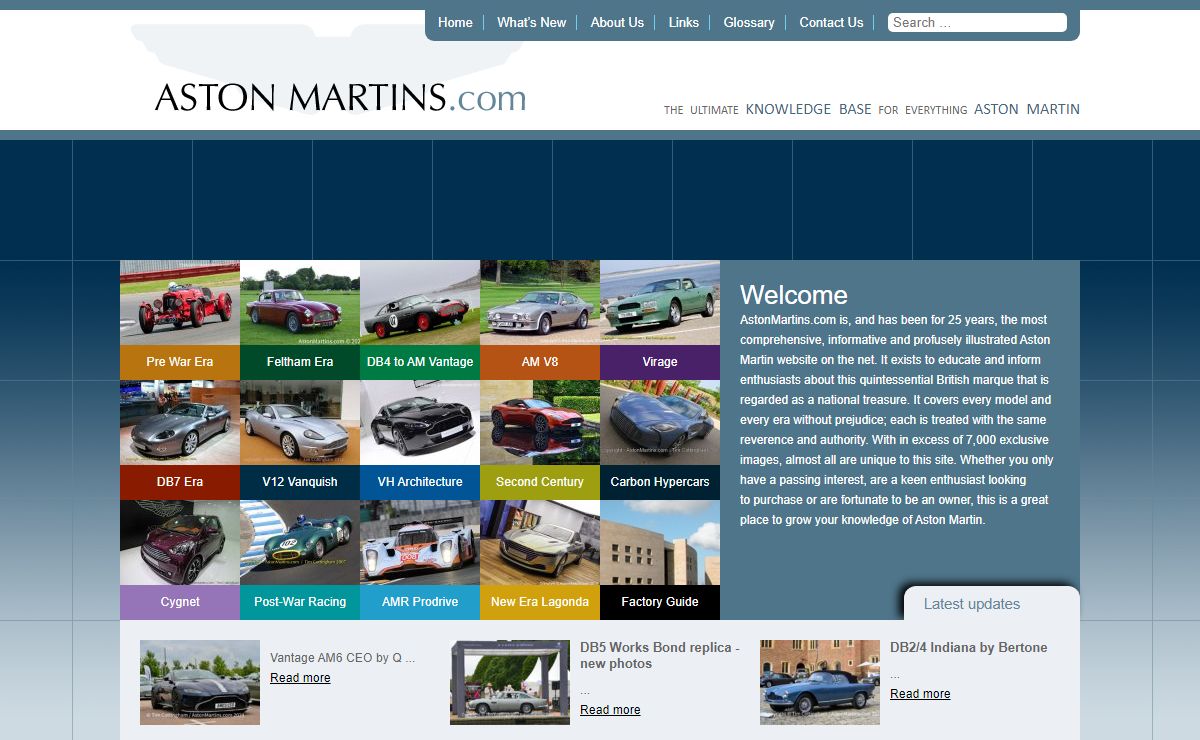Open the Vantage AM6 CEO thumbnail
This screenshot has width=1200, height=740.
pos(200,682)
